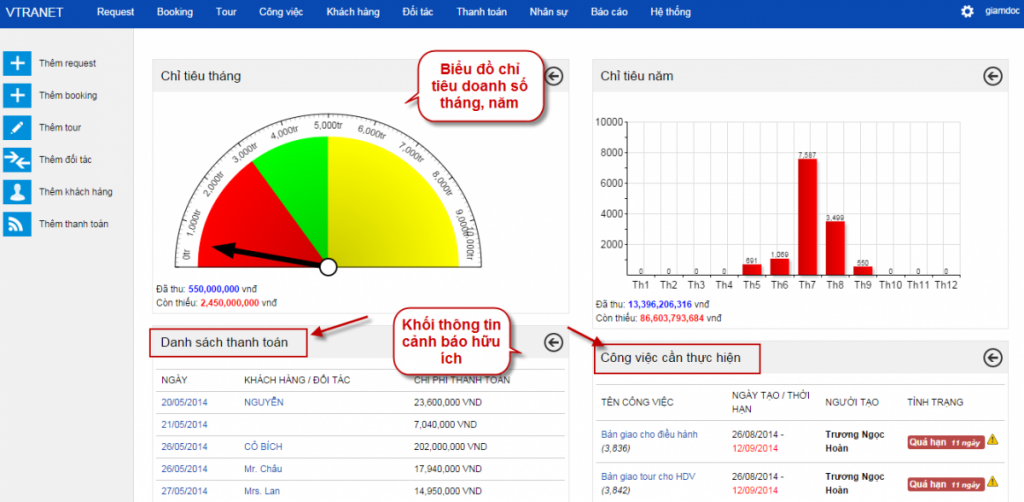Click the Thêm đối tác arrows icon
Screen dimensions: 1024x502
click(x=18, y=160)
